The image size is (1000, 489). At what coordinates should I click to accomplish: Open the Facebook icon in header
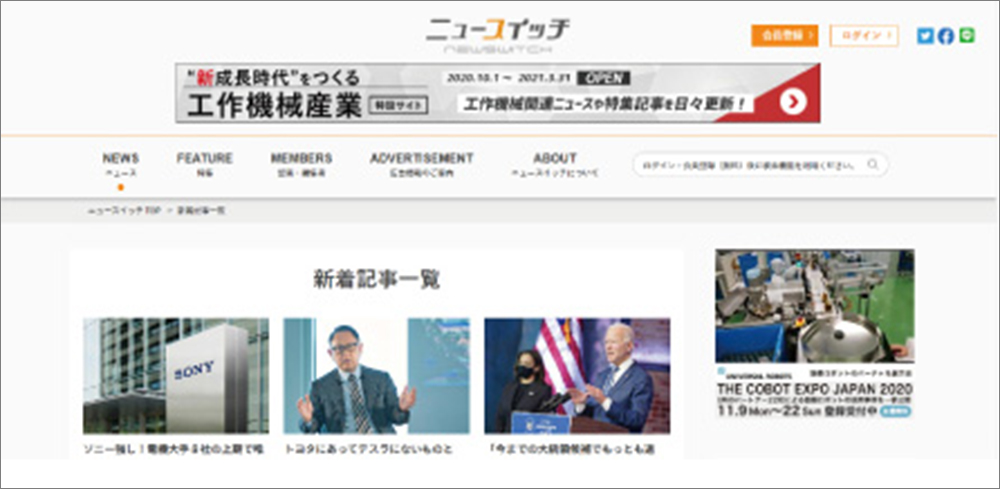(x=946, y=36)
